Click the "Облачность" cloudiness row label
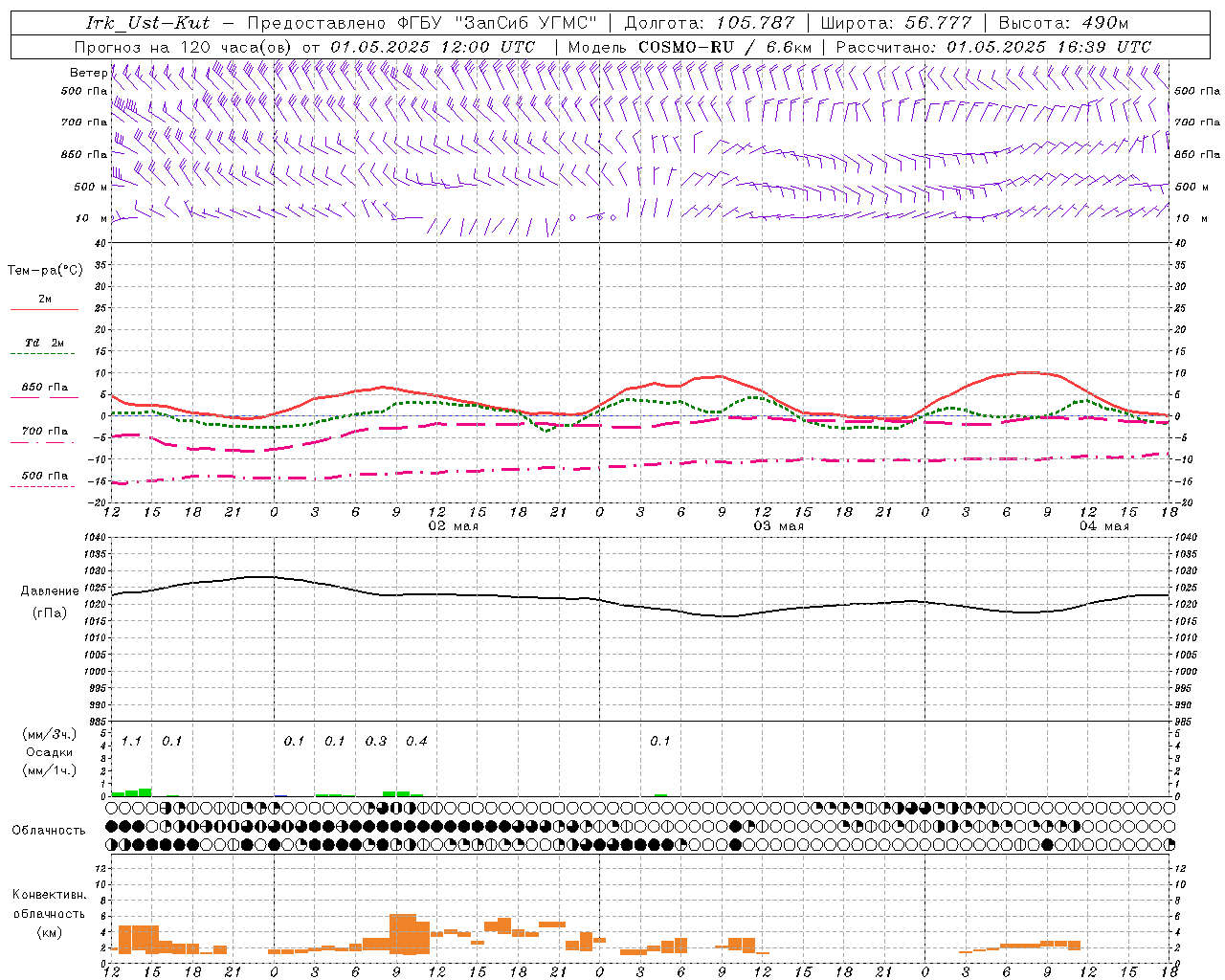 coord(49,831)
